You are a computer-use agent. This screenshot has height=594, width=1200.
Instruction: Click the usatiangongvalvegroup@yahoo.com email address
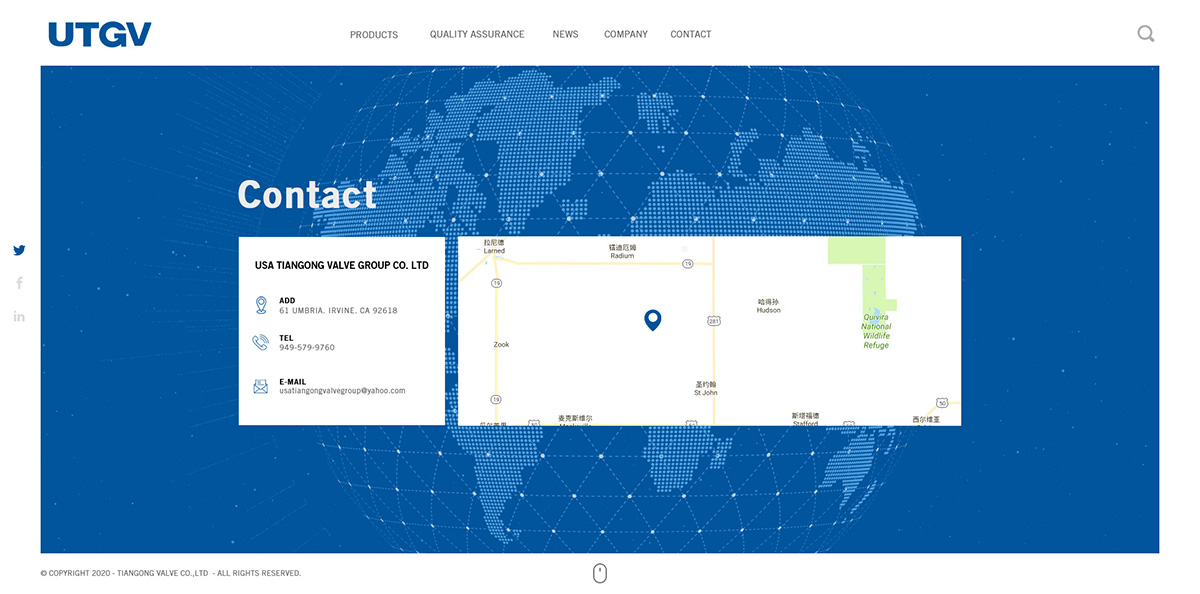(x=342, y=391)
